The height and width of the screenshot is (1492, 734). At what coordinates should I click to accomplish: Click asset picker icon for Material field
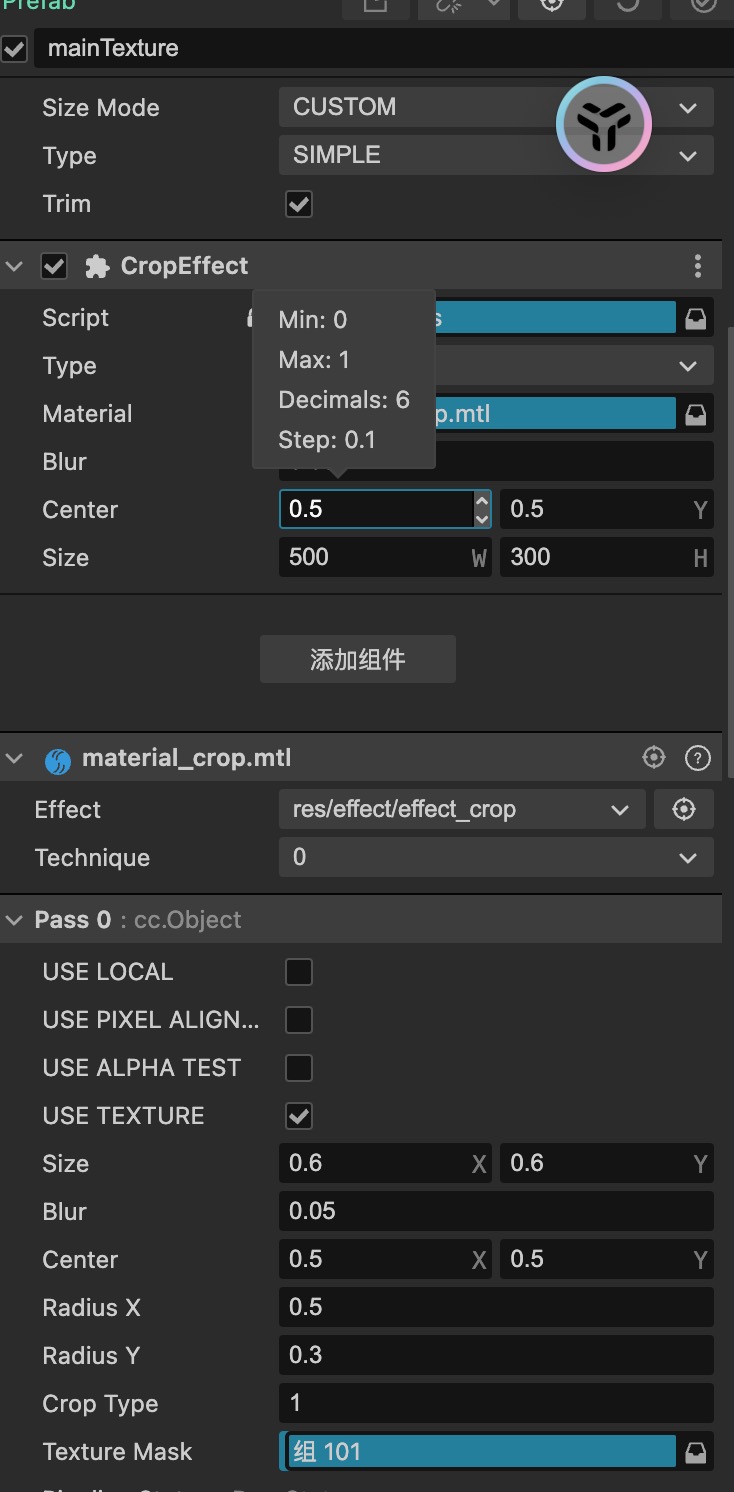tap(695, 414)
